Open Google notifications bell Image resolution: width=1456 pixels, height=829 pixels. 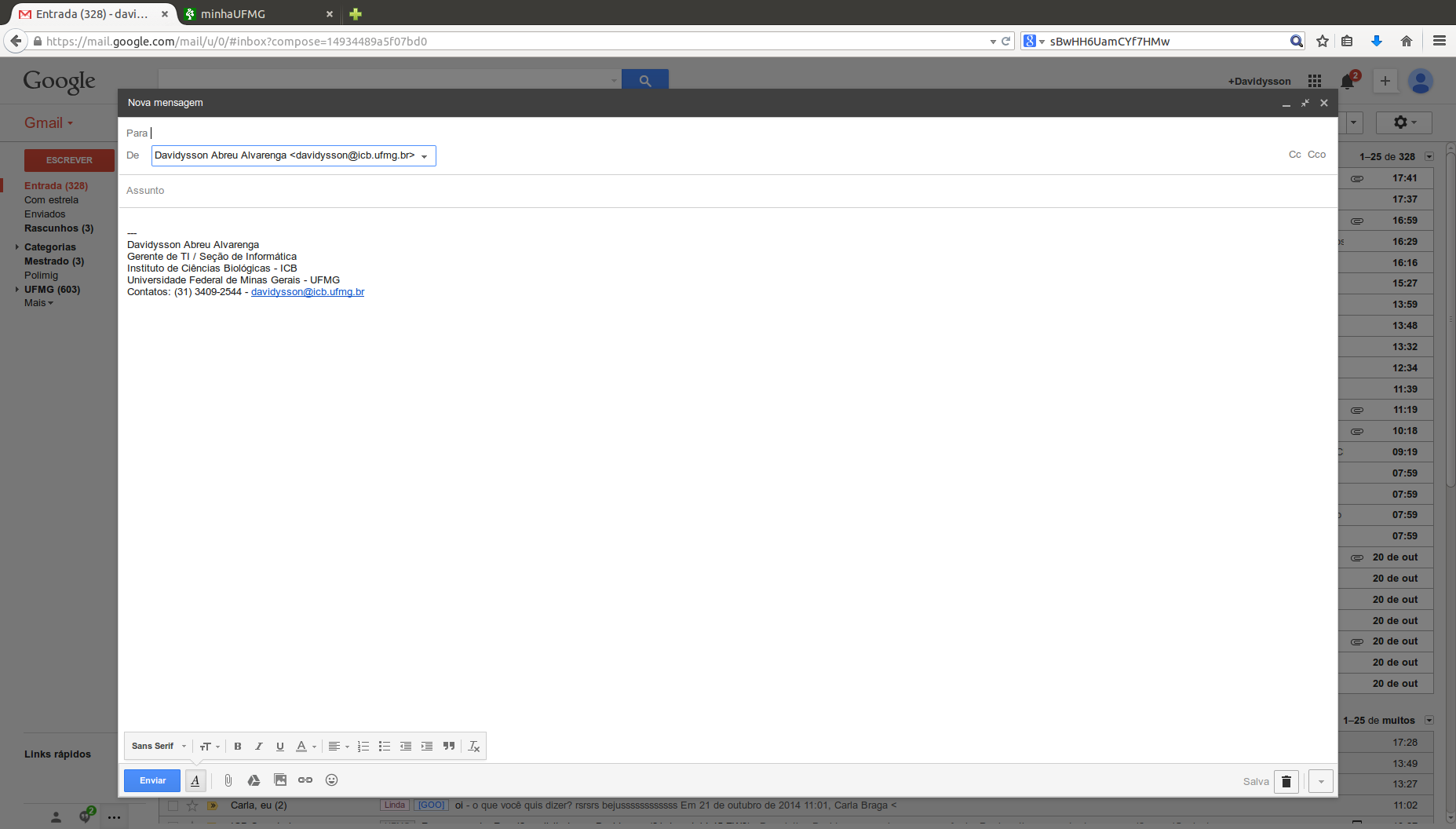[x=1348, y=81]
